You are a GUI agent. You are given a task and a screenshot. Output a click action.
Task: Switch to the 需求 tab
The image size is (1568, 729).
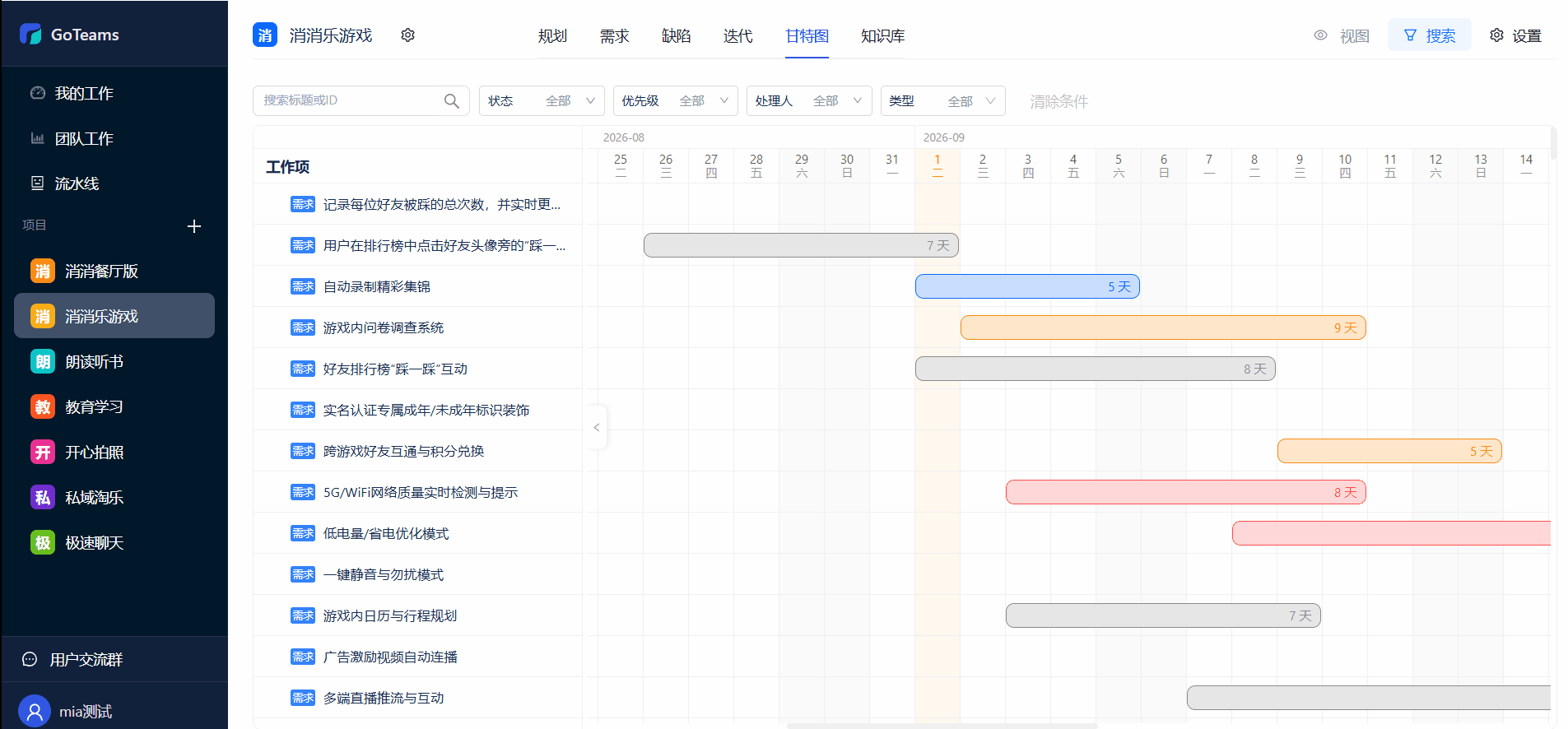coord(614,35)
